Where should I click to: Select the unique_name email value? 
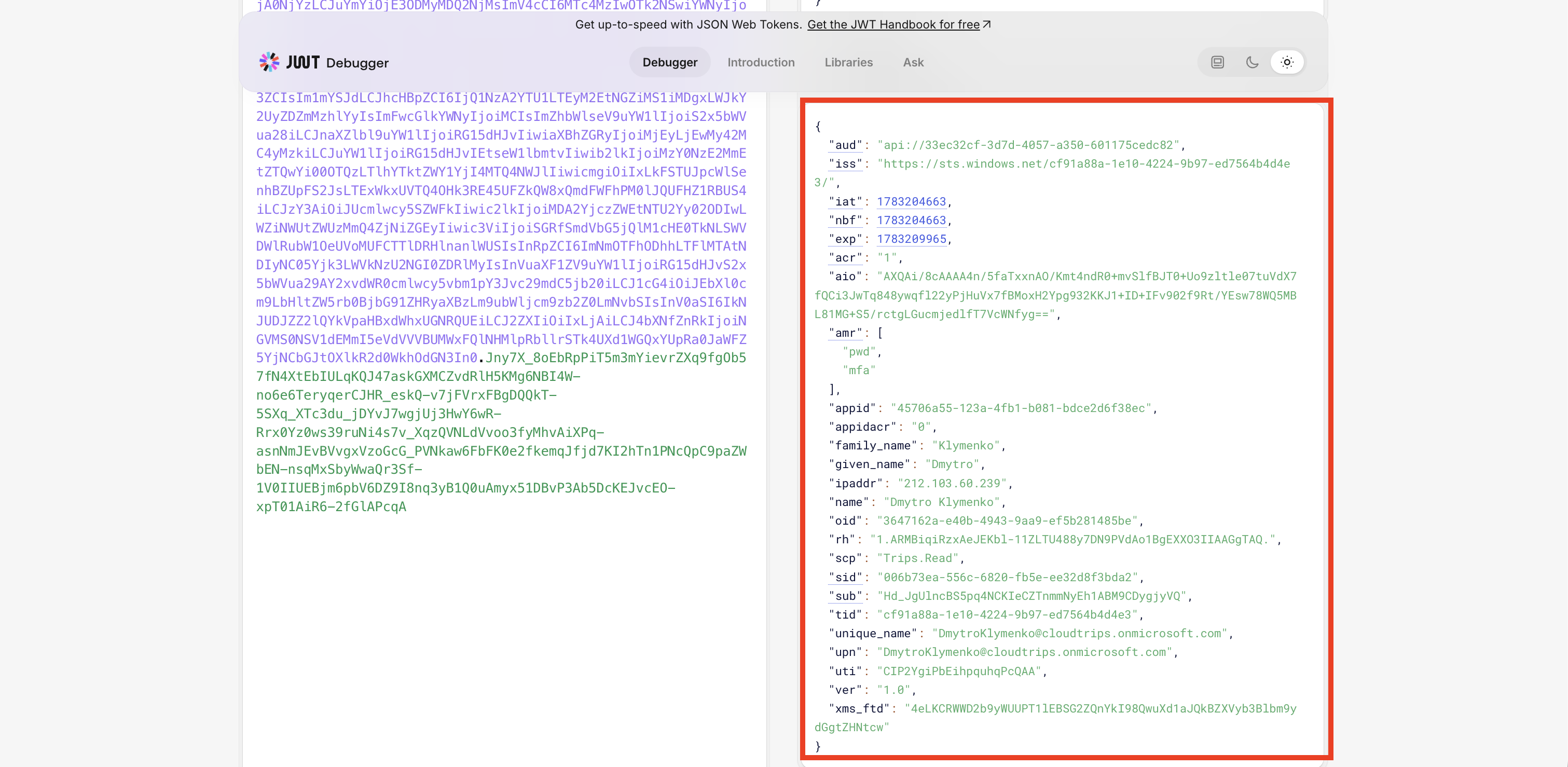tap(1079, 634)
